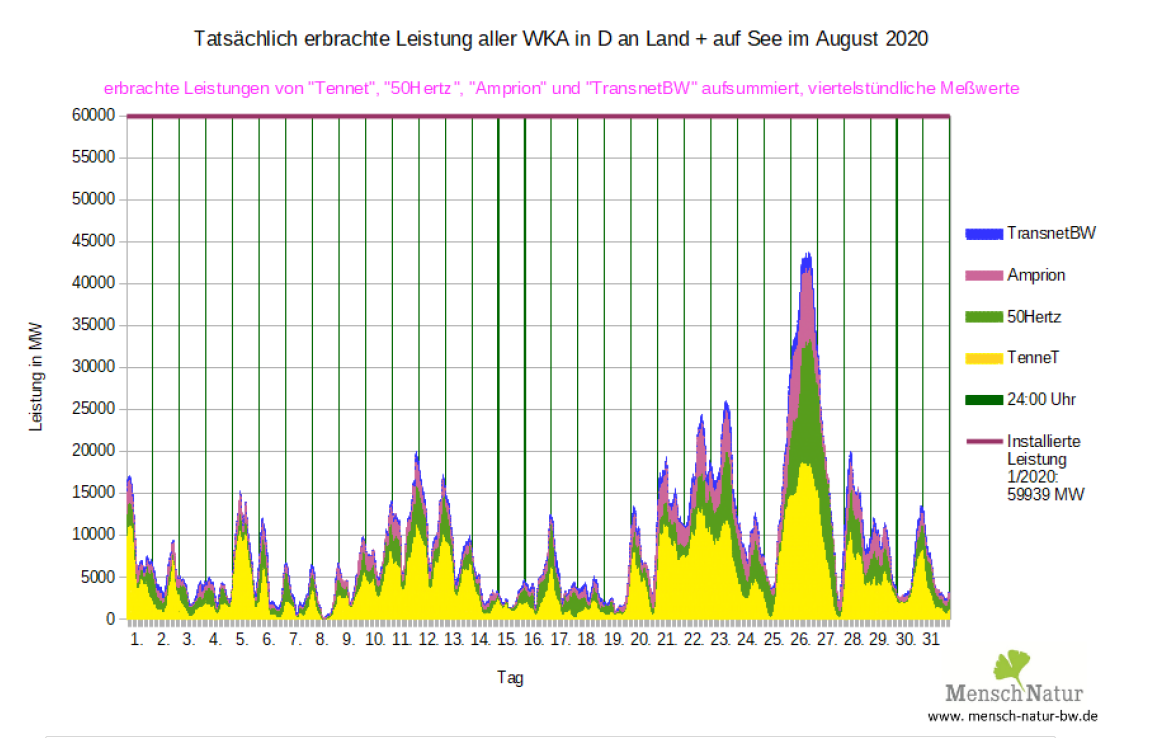Image resolution: width=1164 pixels, height=738 pixels.
Task: Click the dark green 24:00 Uhr legend marker
Action: point(983,400)
